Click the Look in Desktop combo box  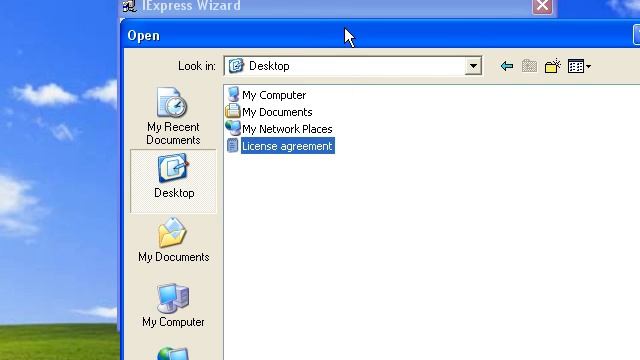tap(353, 66)
